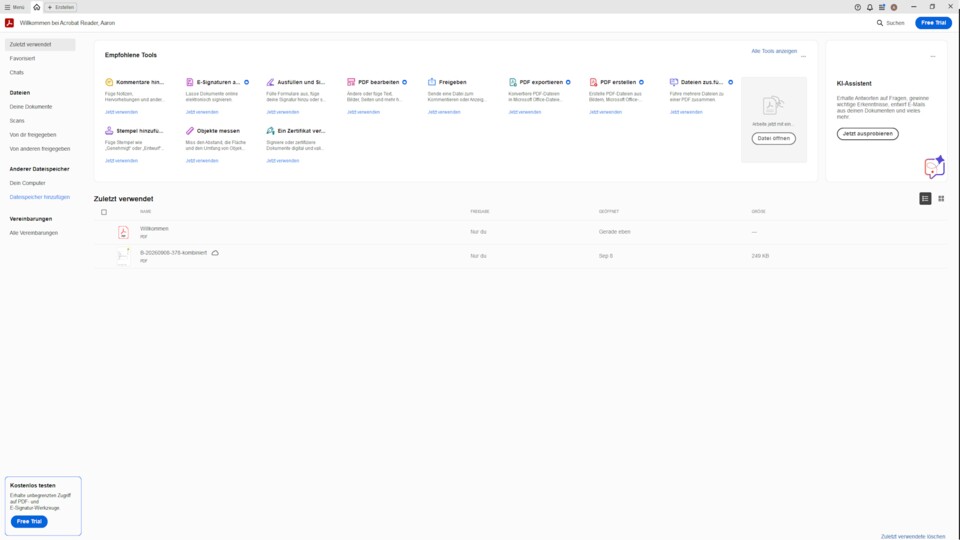Click the Datei öffnen button
Viewport: 960px width, 540px height.
[x=773, y=138]
